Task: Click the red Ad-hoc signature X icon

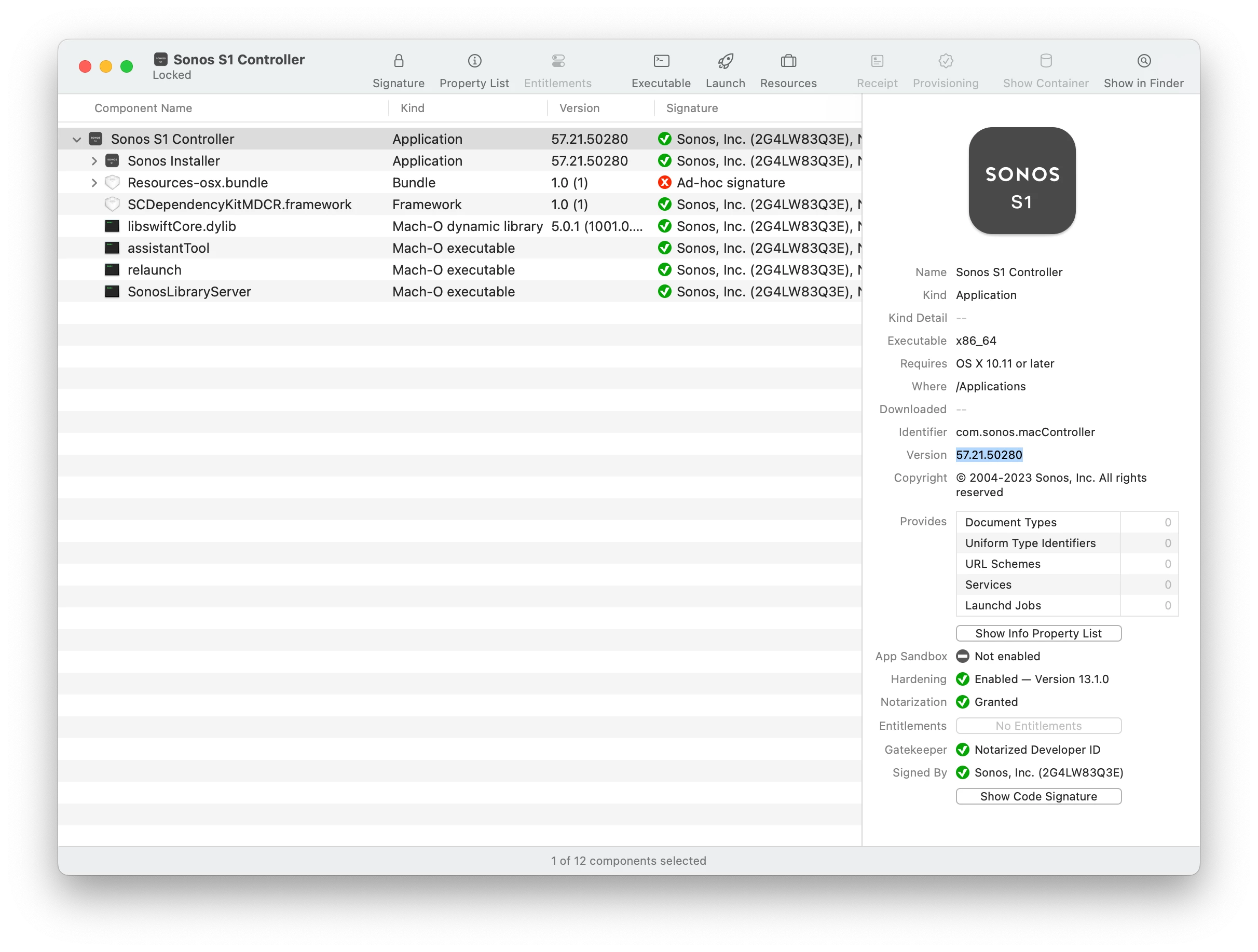Action: (x=664, y=183)
